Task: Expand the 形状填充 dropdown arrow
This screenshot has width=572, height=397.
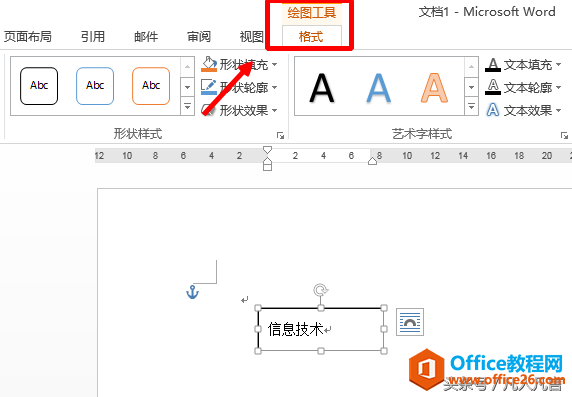Action: point(274,65)
